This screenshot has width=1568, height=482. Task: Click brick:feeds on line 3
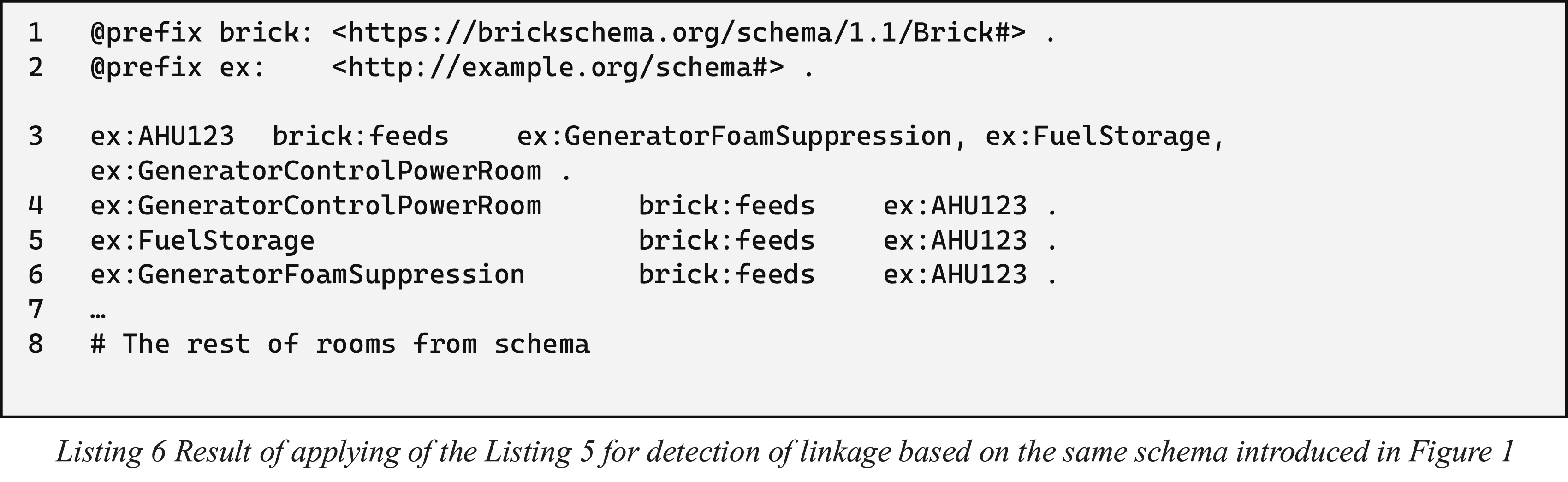click(x=360, y=136)
